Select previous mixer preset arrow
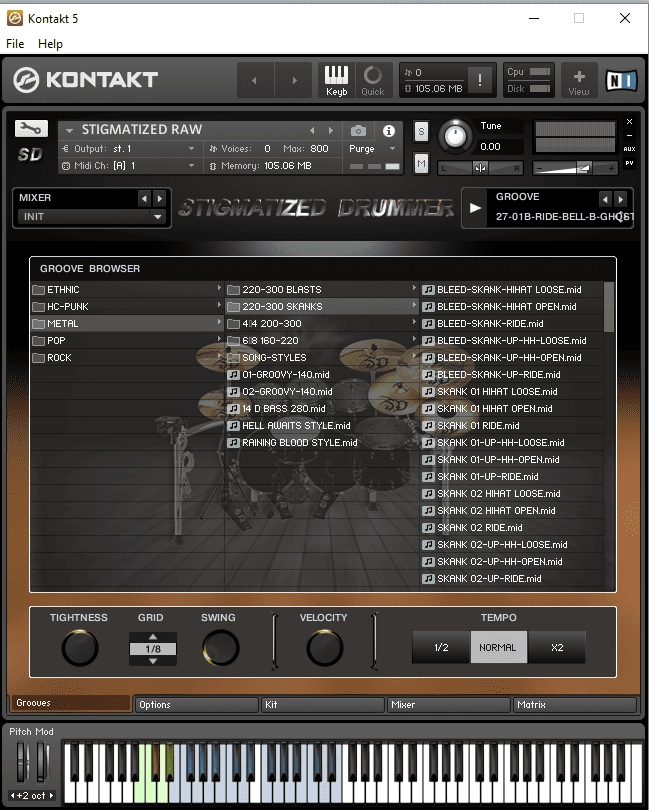 click(144, 198)
